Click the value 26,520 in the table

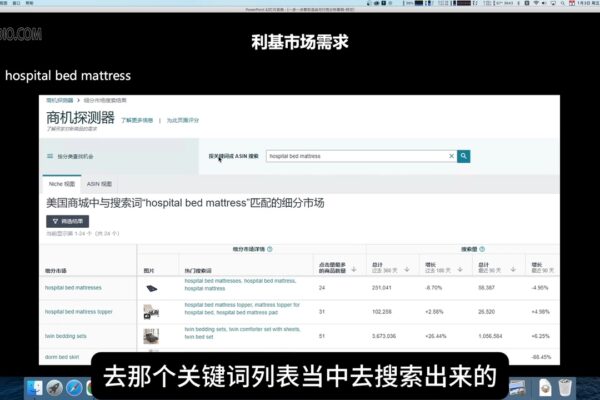coord(487,312)
